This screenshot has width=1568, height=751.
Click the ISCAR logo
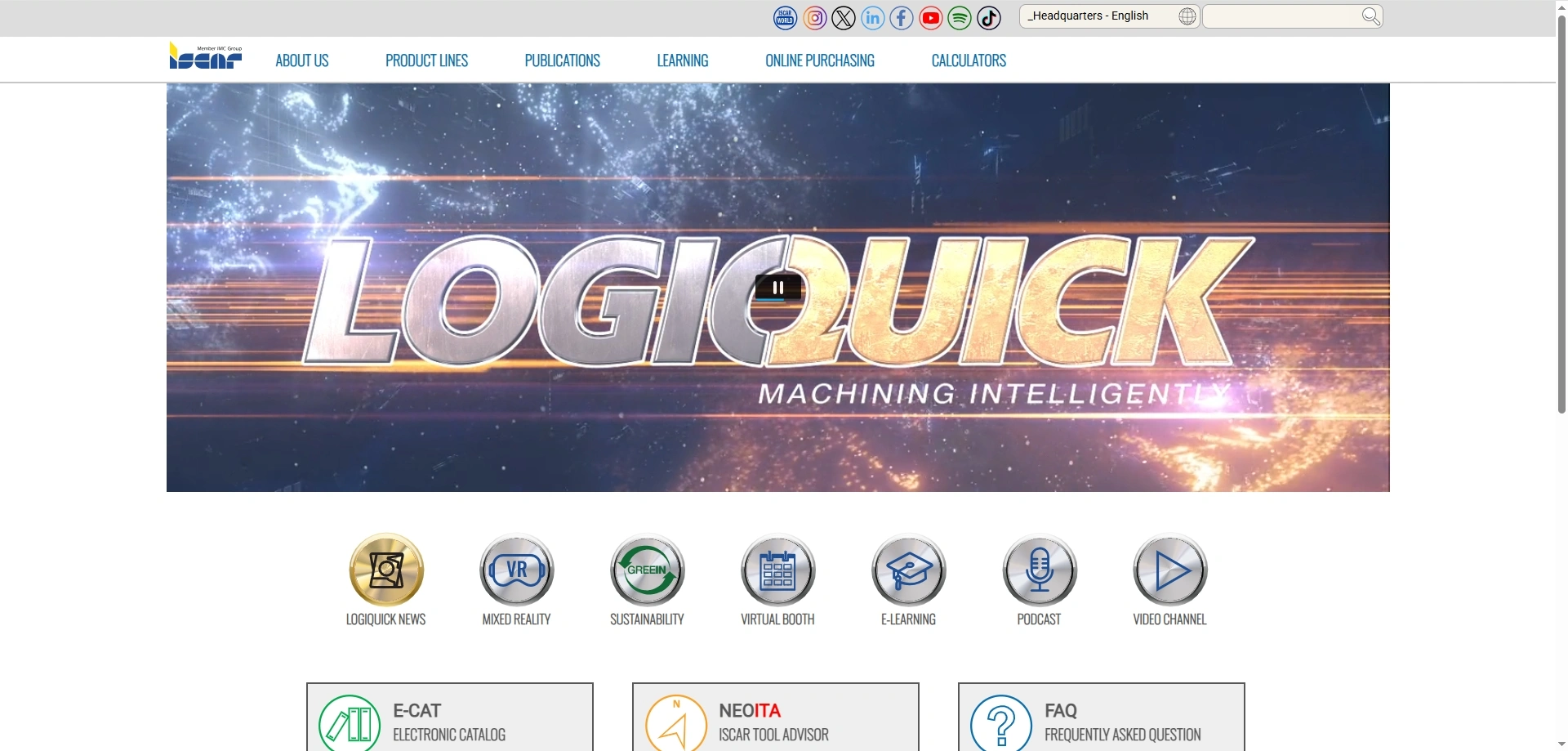tap(206, 56)
